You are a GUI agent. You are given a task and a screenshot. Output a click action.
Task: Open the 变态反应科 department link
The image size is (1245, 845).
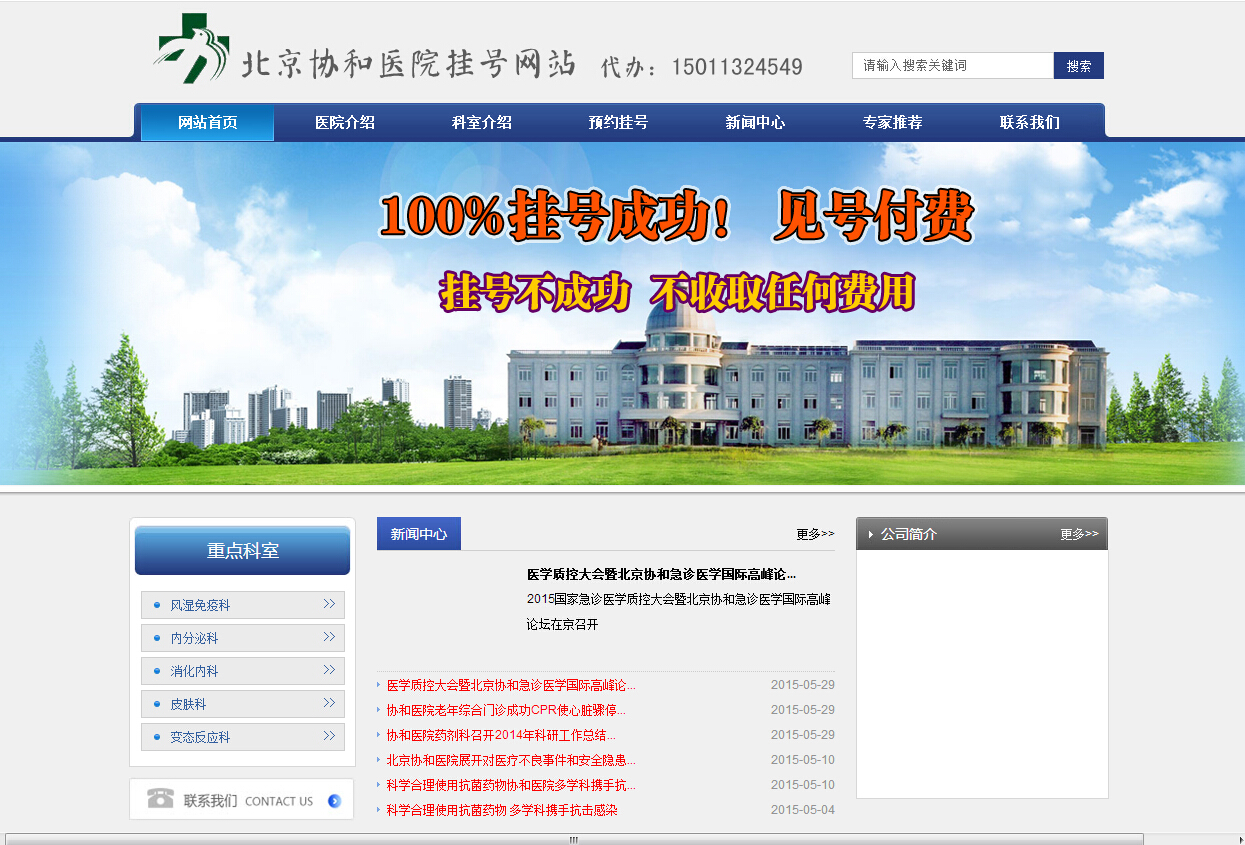coord(200,737)
